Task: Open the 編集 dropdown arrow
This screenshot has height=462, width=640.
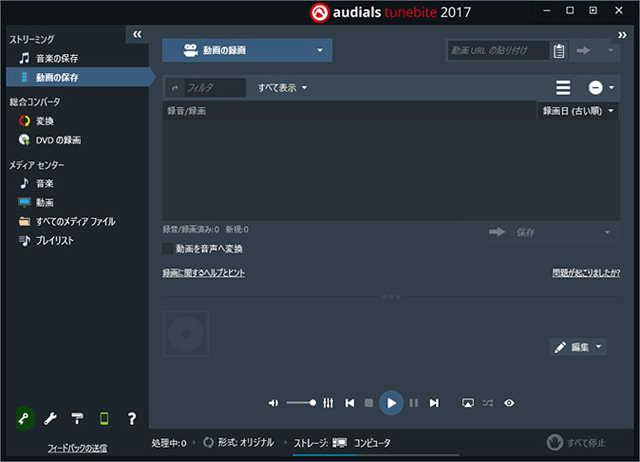Action: [599, 347]
